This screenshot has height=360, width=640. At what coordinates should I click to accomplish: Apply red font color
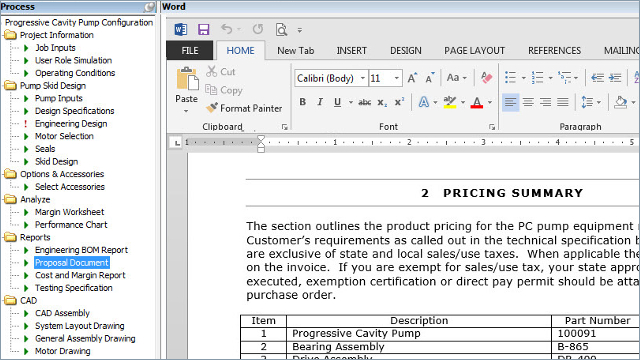coord(477,102)
